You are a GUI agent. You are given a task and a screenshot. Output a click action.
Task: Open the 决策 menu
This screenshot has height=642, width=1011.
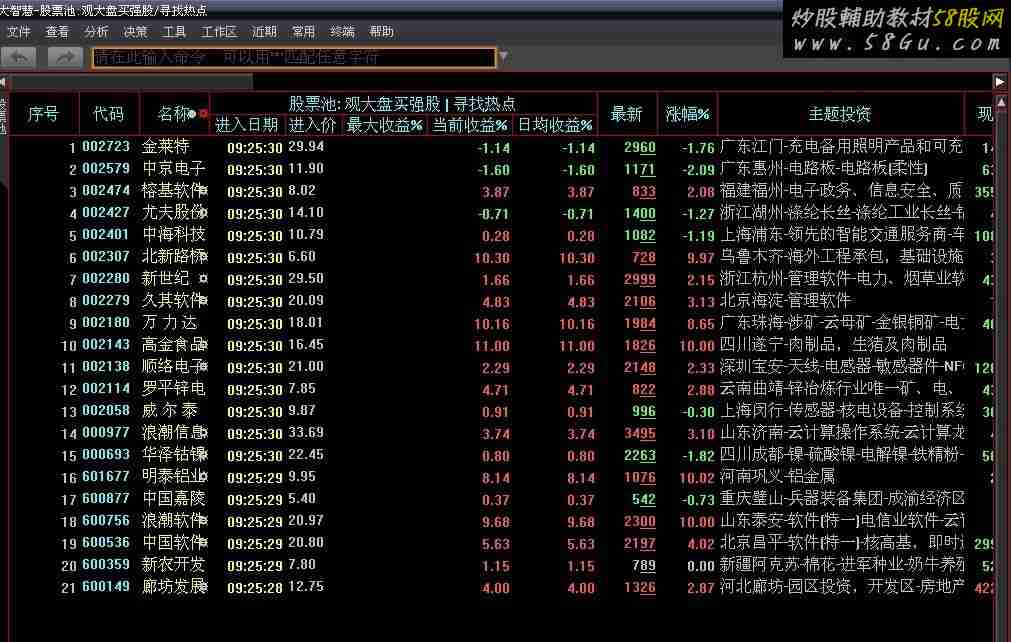coord(135,32)
